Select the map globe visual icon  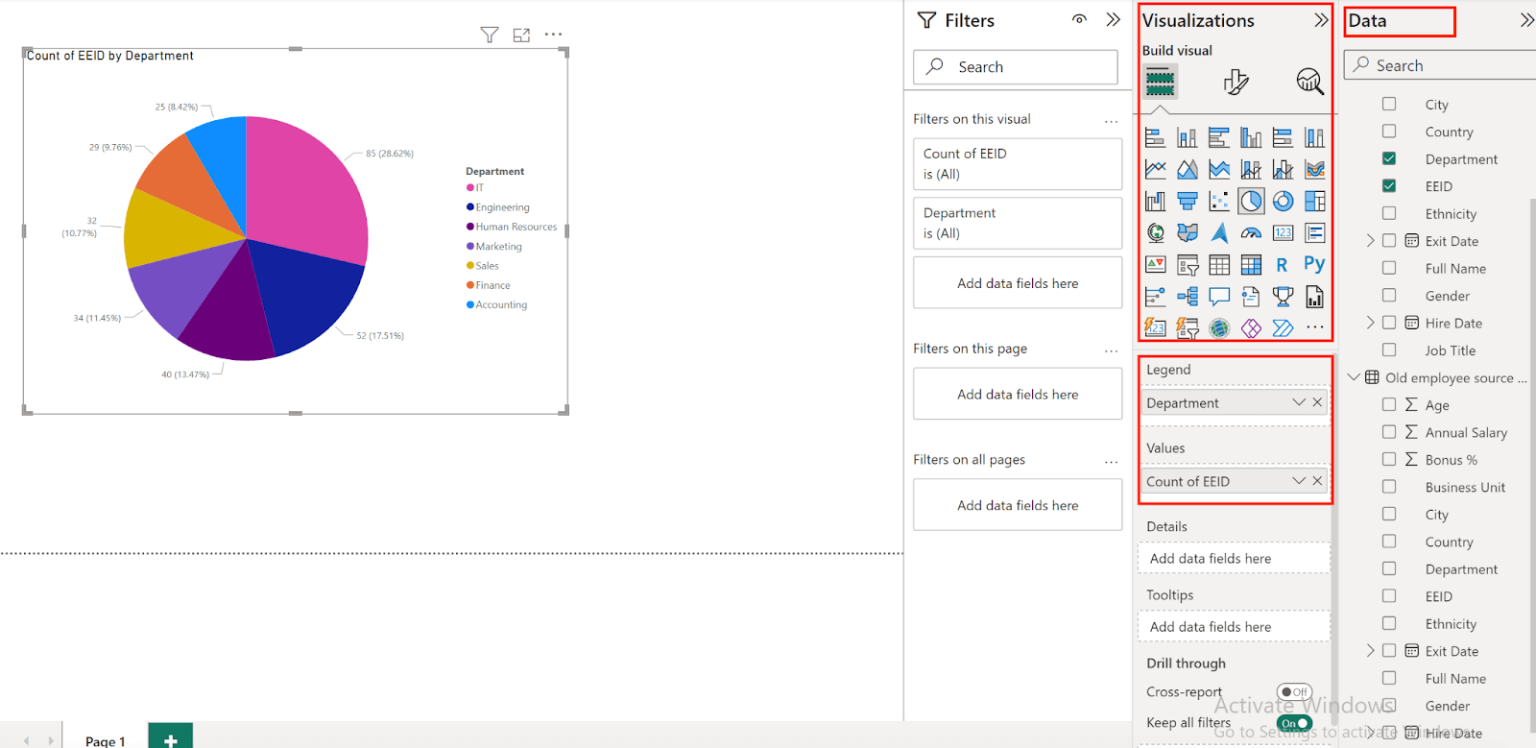1156,232
